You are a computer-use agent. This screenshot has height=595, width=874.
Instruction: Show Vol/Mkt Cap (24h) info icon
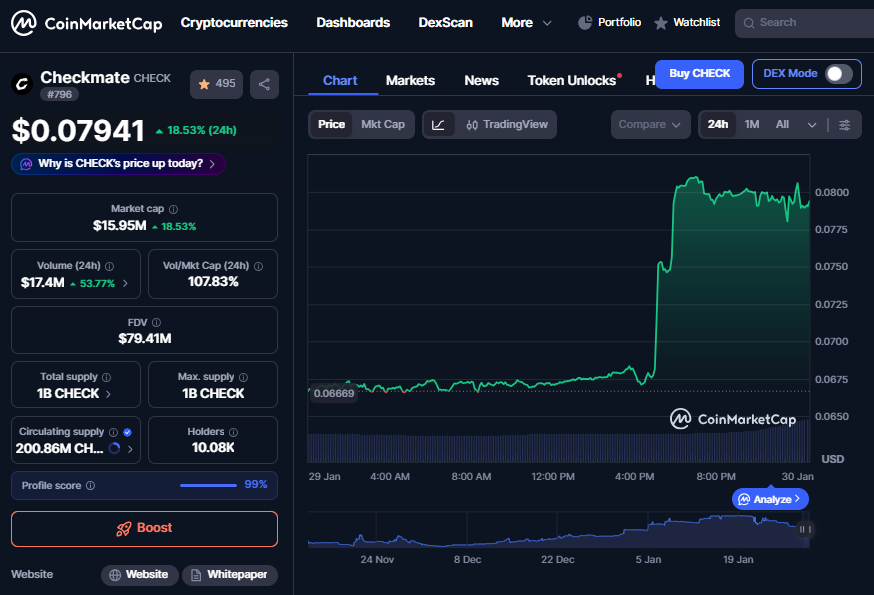(x=258, y=266)
